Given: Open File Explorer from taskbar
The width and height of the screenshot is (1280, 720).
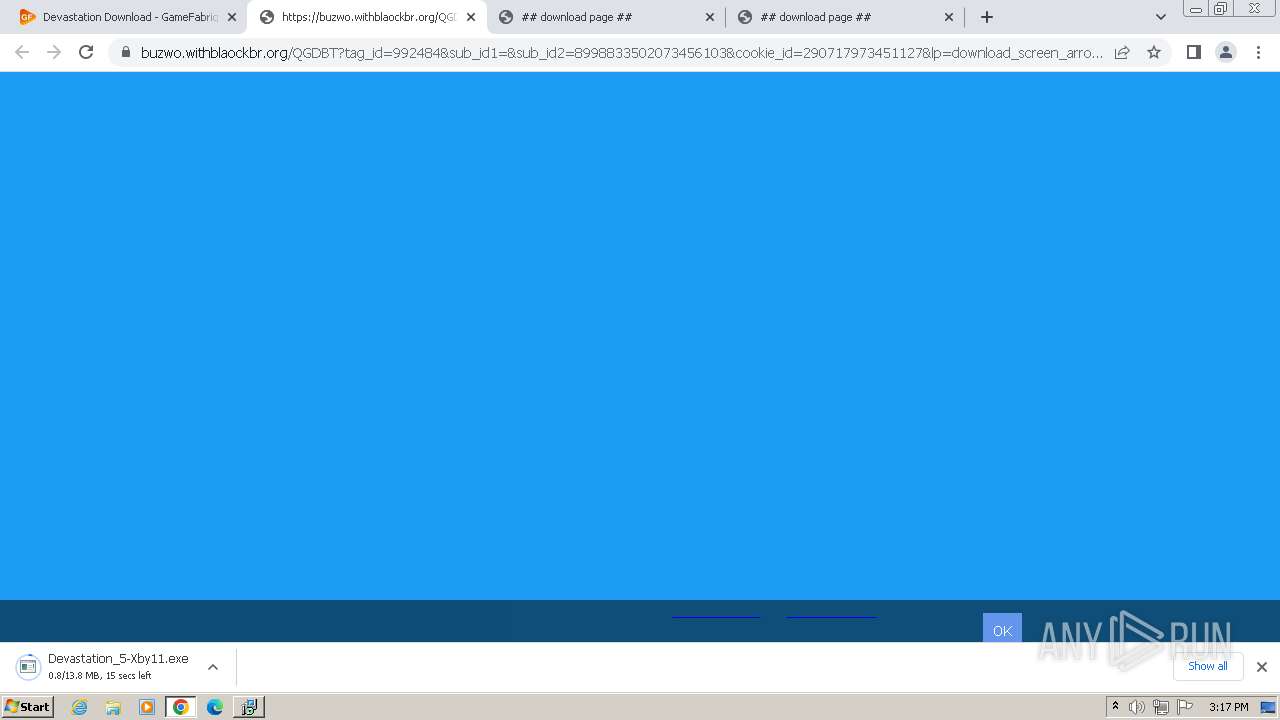Looking at the screenshot, I should point(113,707).
